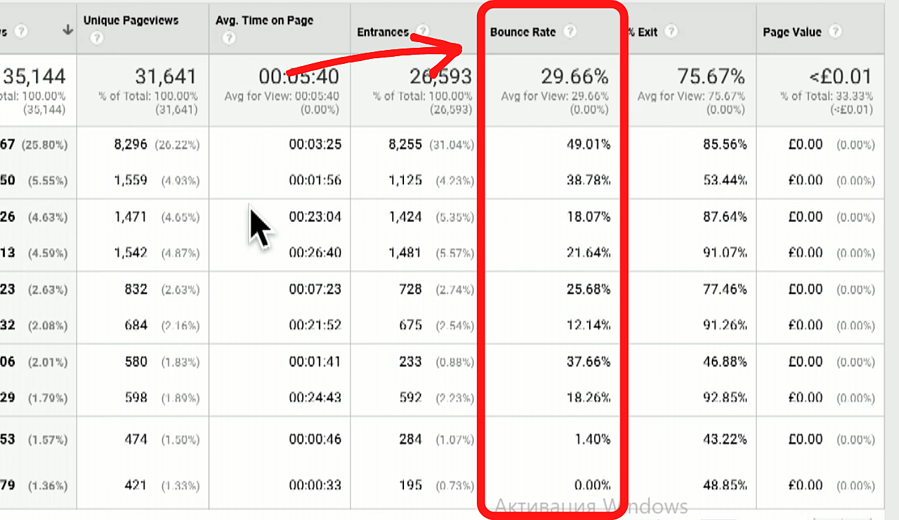Open the help icon beside Page Value
Screen dimensions: 899x520
pos(835,31)
